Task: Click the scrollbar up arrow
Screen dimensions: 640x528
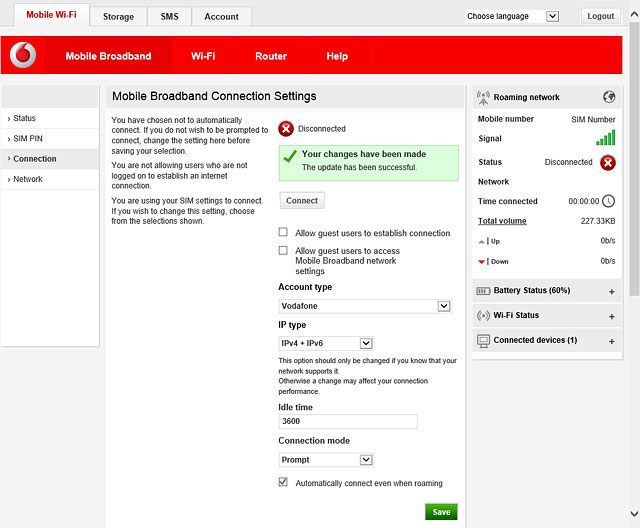Action: (634, 15)
